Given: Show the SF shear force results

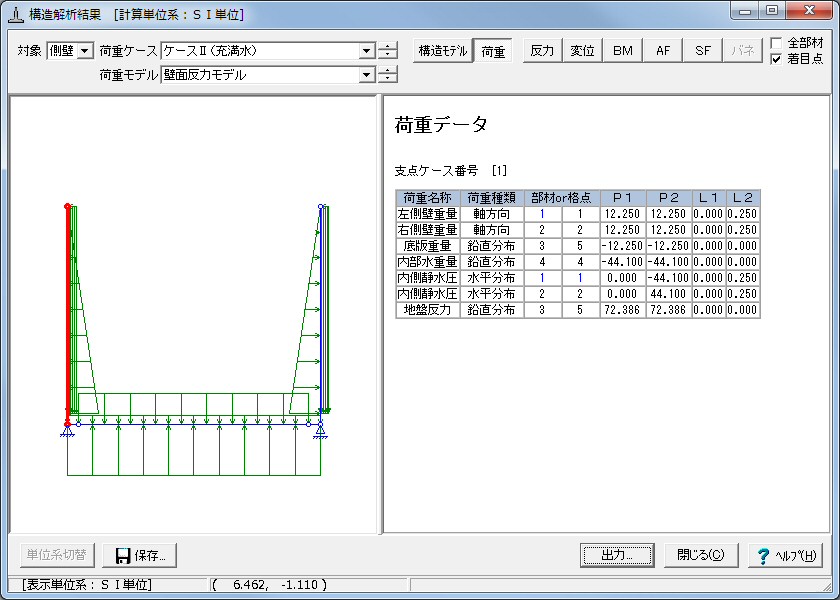Looking at the screenshot, I should pyautogui.click(x=703, y=51).
